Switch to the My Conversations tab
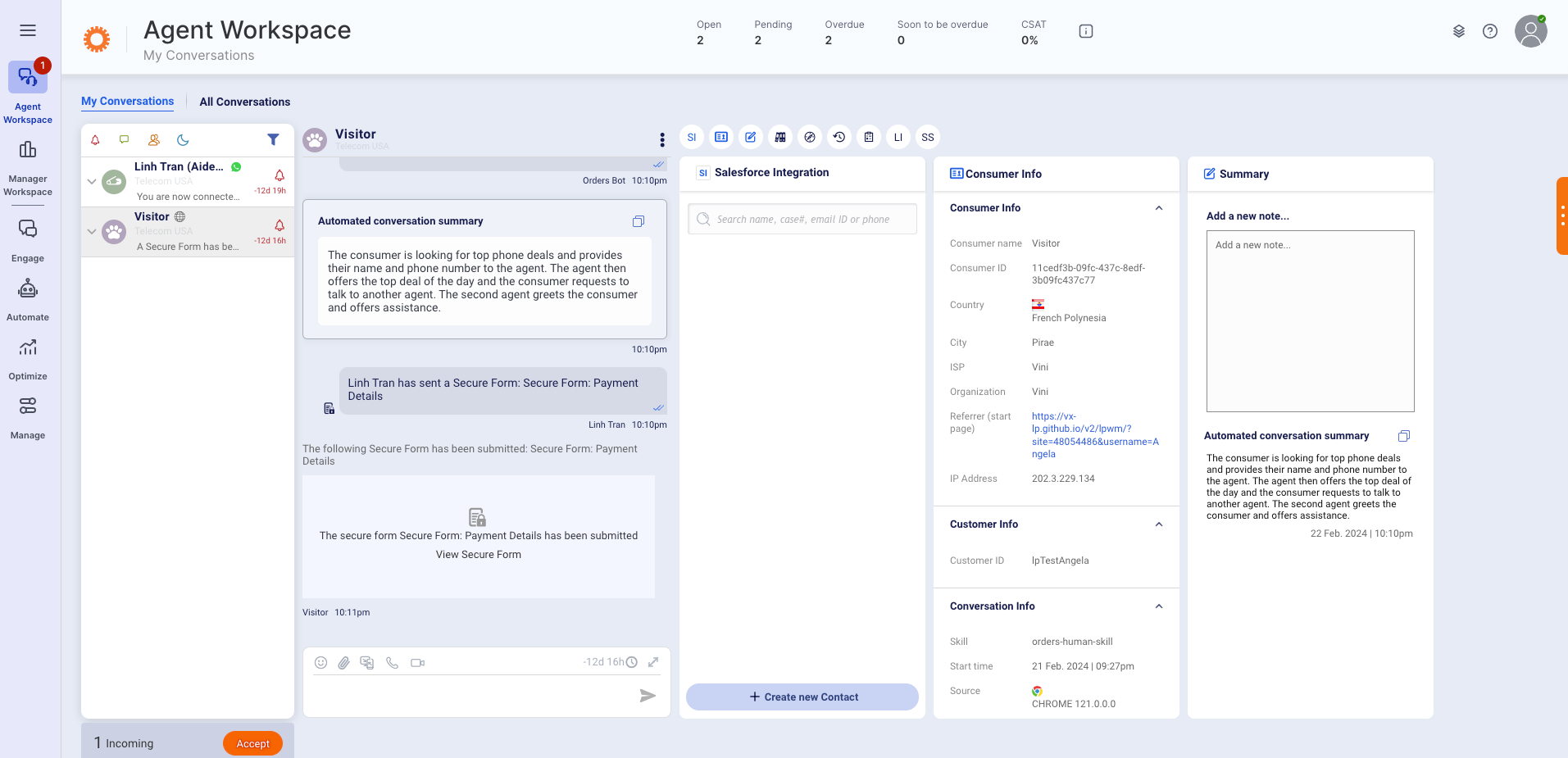 coord(127,102)
